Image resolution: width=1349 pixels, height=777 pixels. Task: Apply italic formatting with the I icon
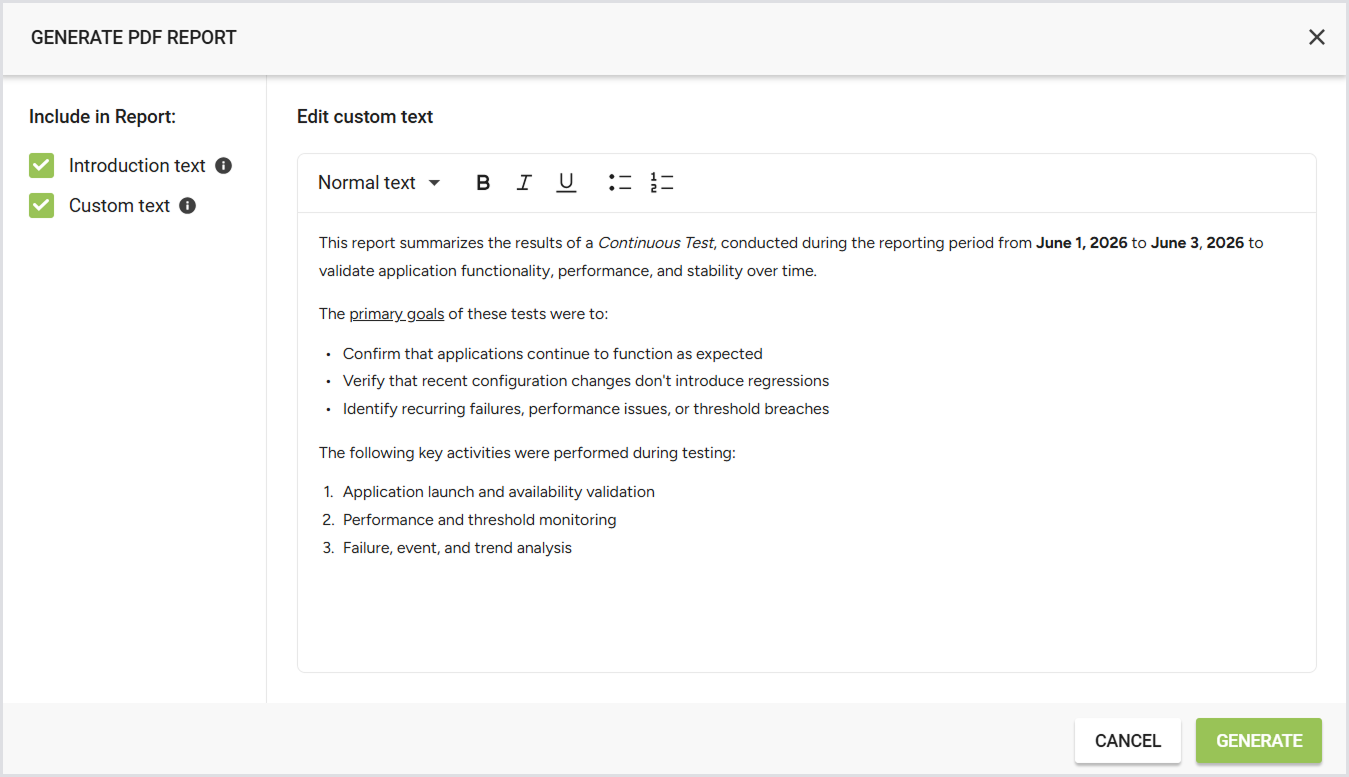524,183
